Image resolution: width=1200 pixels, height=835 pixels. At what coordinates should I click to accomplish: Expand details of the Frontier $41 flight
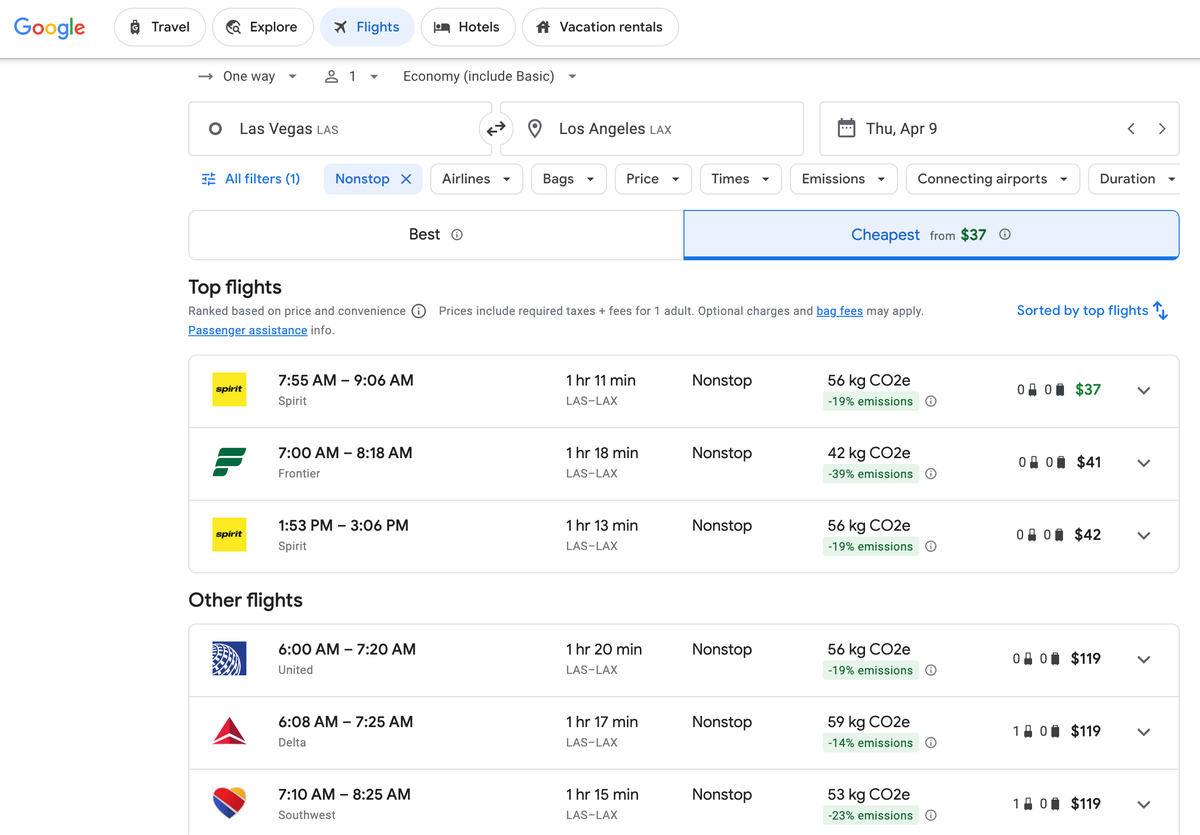pyautogui.click(x=1143, y=462)
